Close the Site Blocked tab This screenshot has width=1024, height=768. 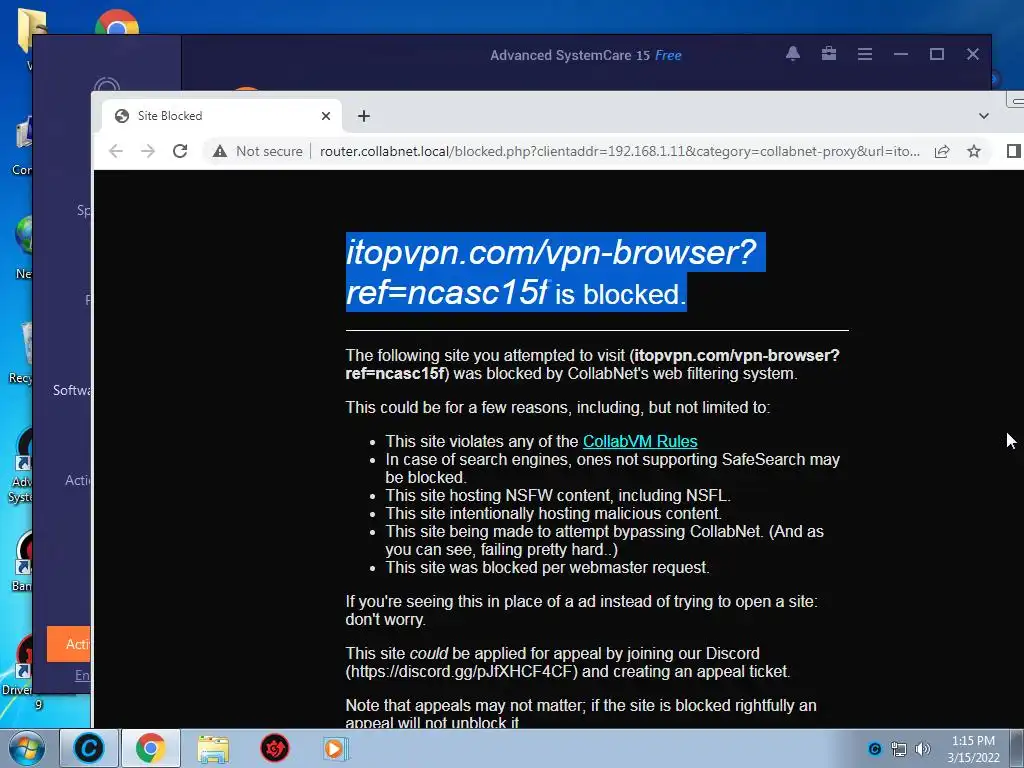click(x=326, y=116)
